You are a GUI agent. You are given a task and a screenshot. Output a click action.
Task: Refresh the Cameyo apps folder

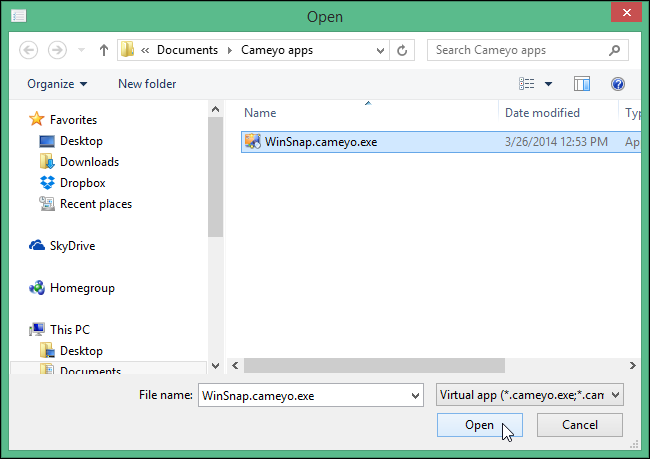pos(402,51)
